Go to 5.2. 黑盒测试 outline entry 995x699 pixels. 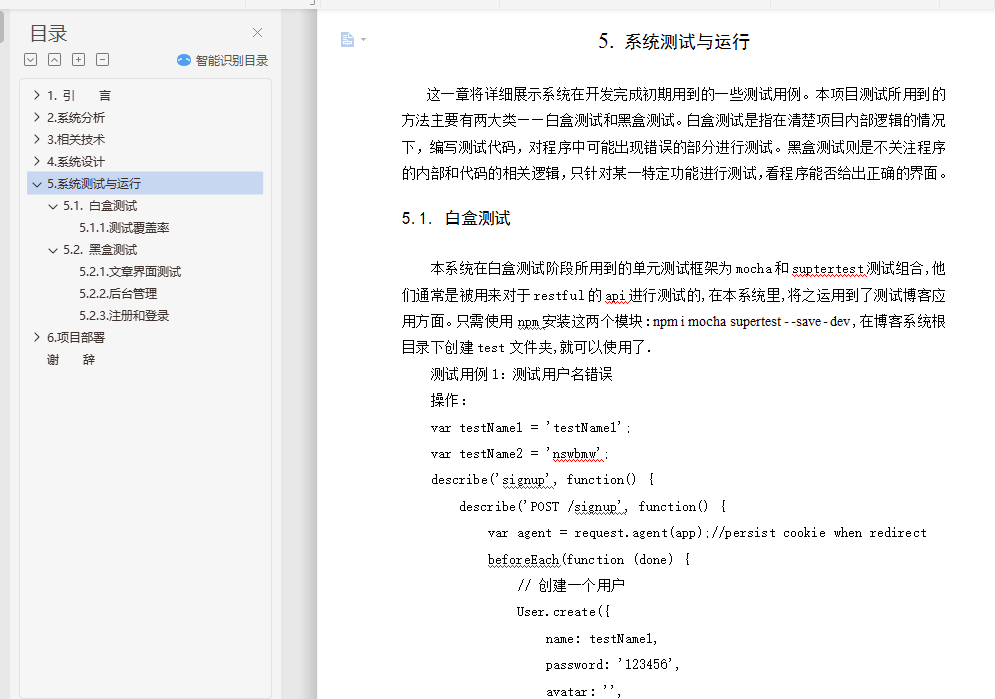(x=100, y=249)
